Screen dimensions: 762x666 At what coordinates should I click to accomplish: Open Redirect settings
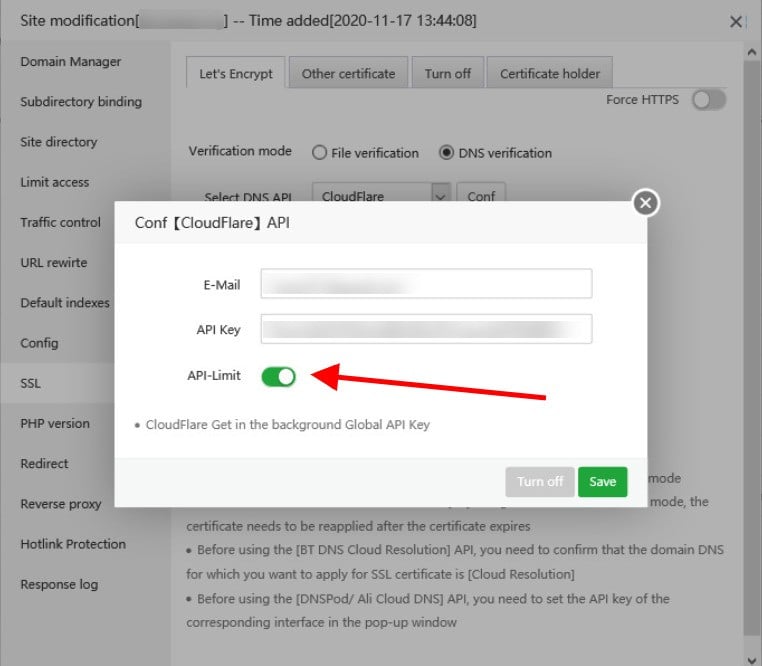click(x=44, y=464)
